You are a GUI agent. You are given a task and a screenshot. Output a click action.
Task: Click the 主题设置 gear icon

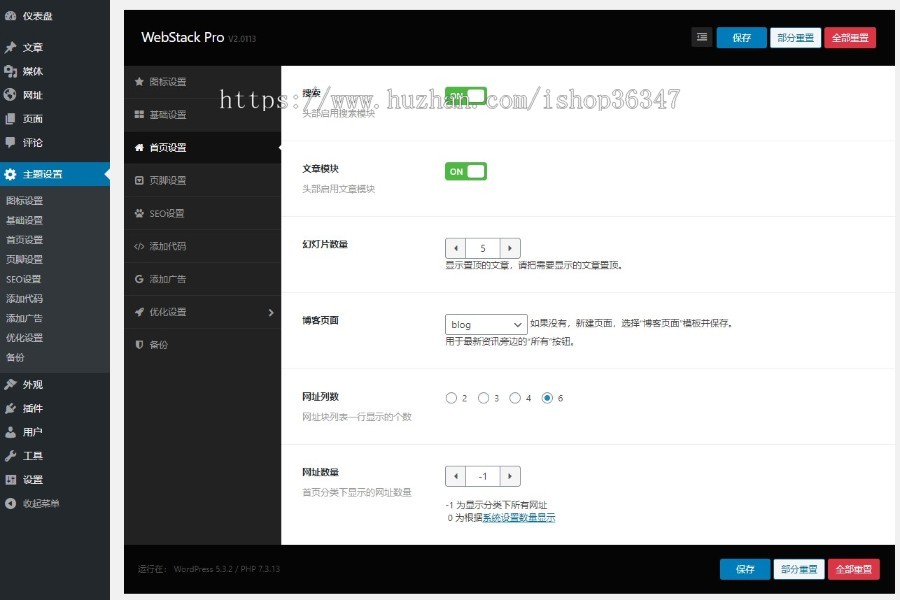(10, 174)
